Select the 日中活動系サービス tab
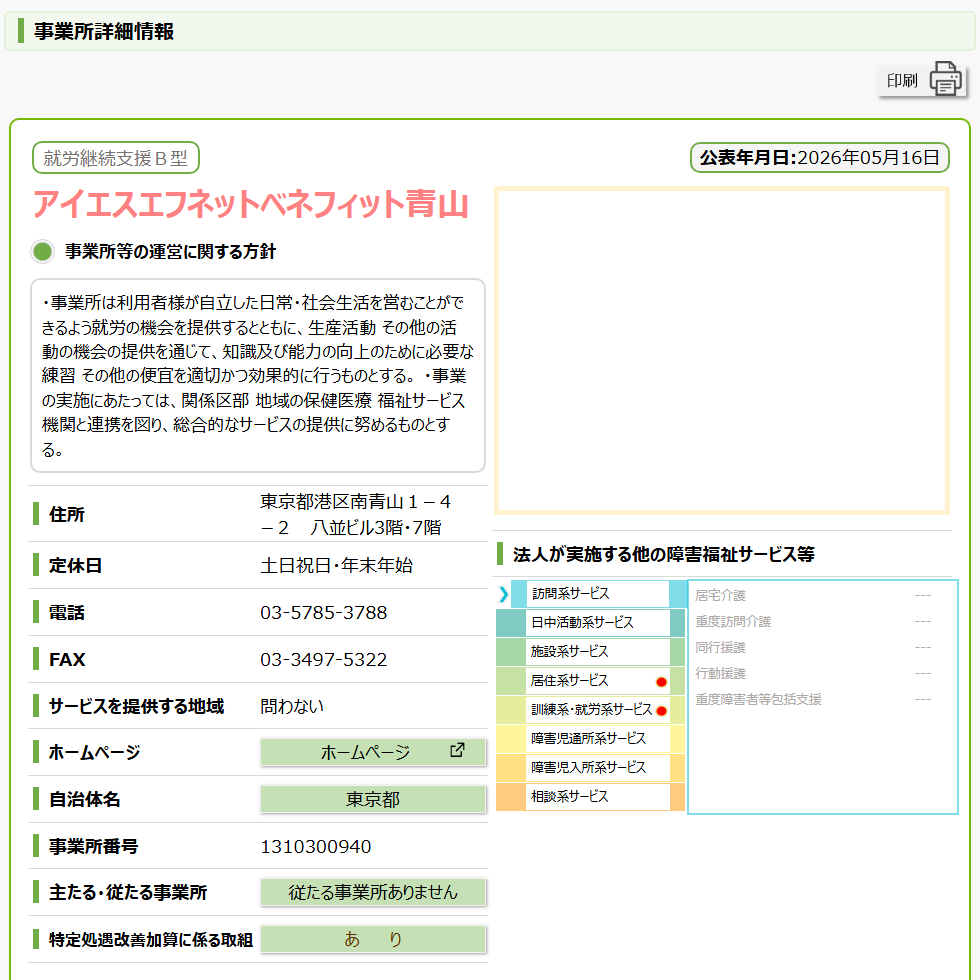This screenshot has height=980, width=980. coord(590,622)
